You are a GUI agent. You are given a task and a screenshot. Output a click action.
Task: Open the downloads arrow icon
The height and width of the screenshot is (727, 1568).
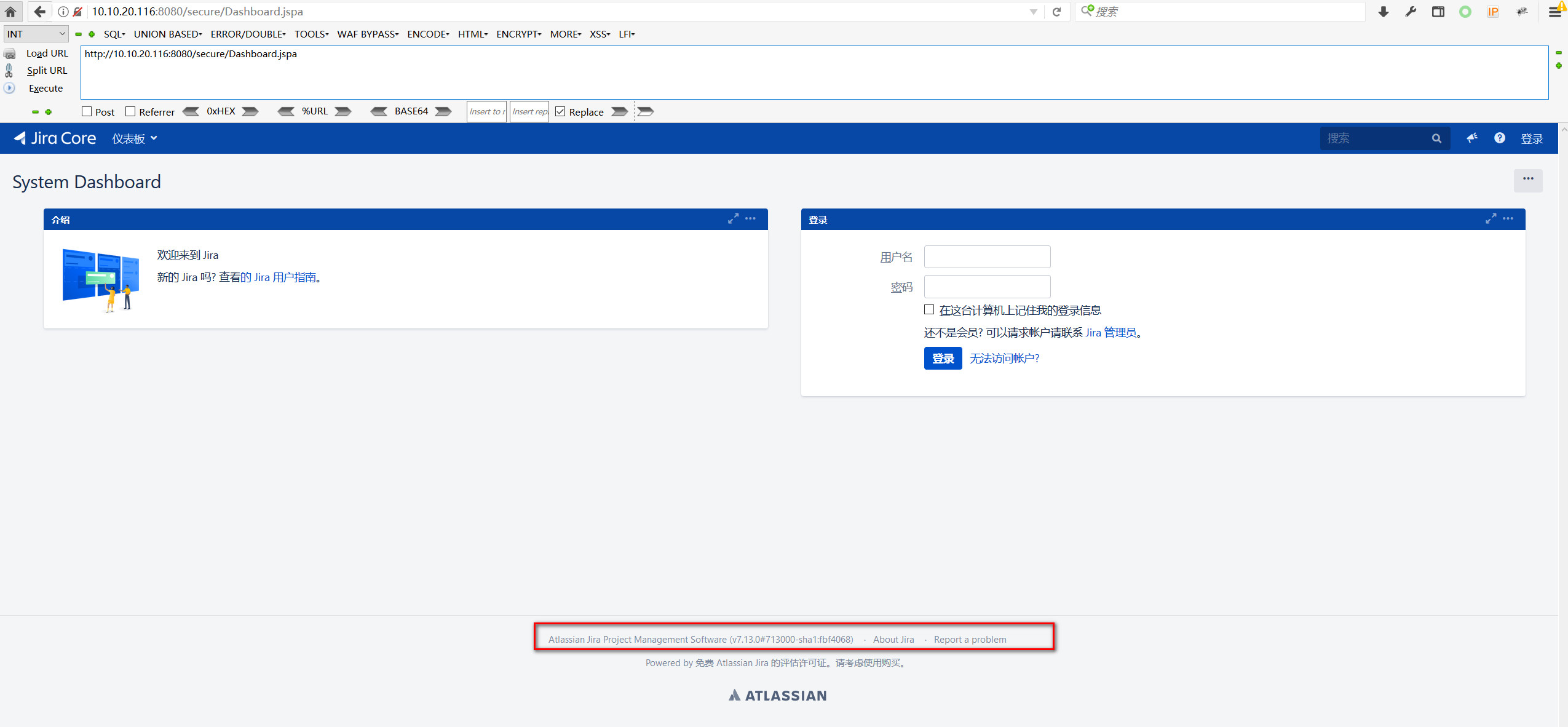(1384, 12)
